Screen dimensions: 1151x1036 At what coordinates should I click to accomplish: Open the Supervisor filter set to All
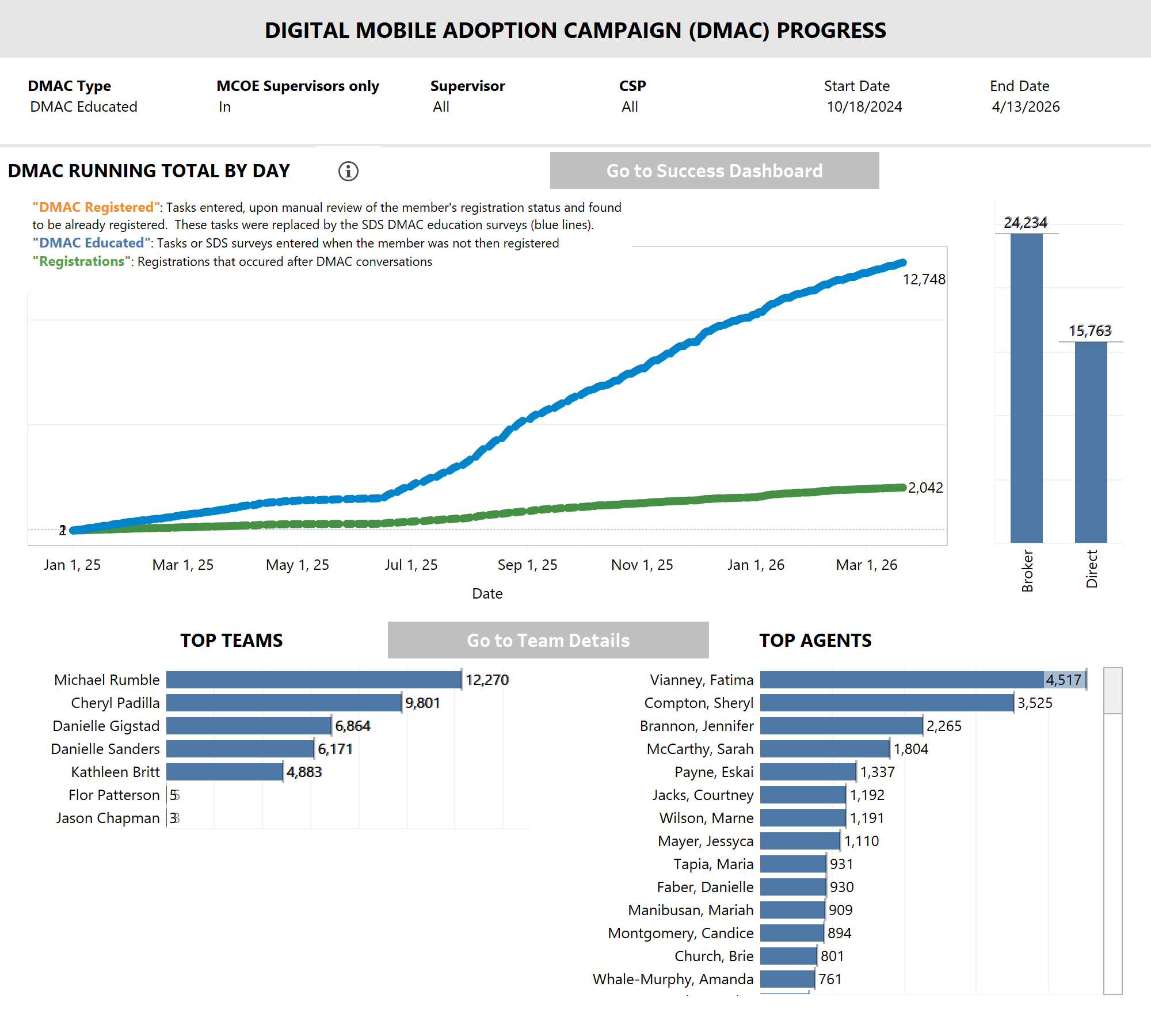(441, 106)
